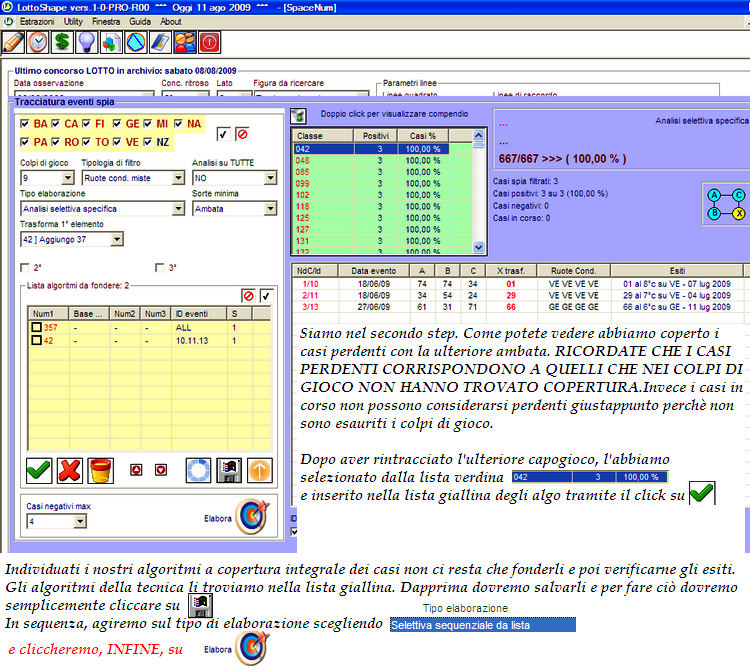Click the lightbulb icon in the toolbar
750x668 pixels.
click(87, 43)
